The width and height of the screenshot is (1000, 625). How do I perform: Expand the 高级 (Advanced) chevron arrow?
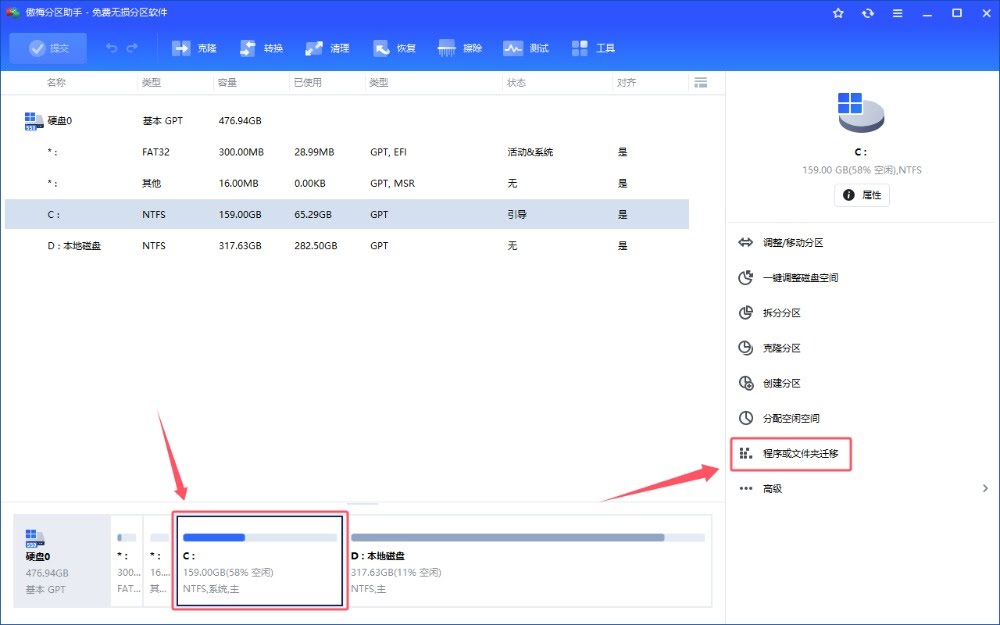coord(985,489)
